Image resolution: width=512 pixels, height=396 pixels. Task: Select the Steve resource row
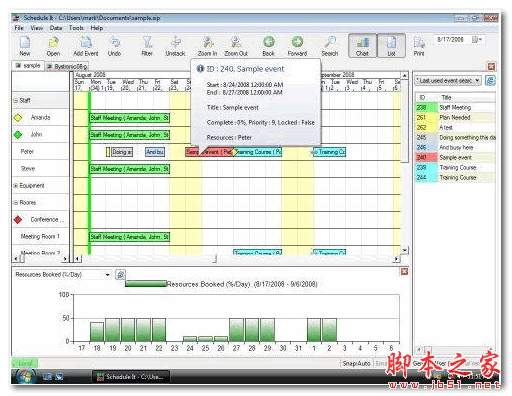pos(40,168)
